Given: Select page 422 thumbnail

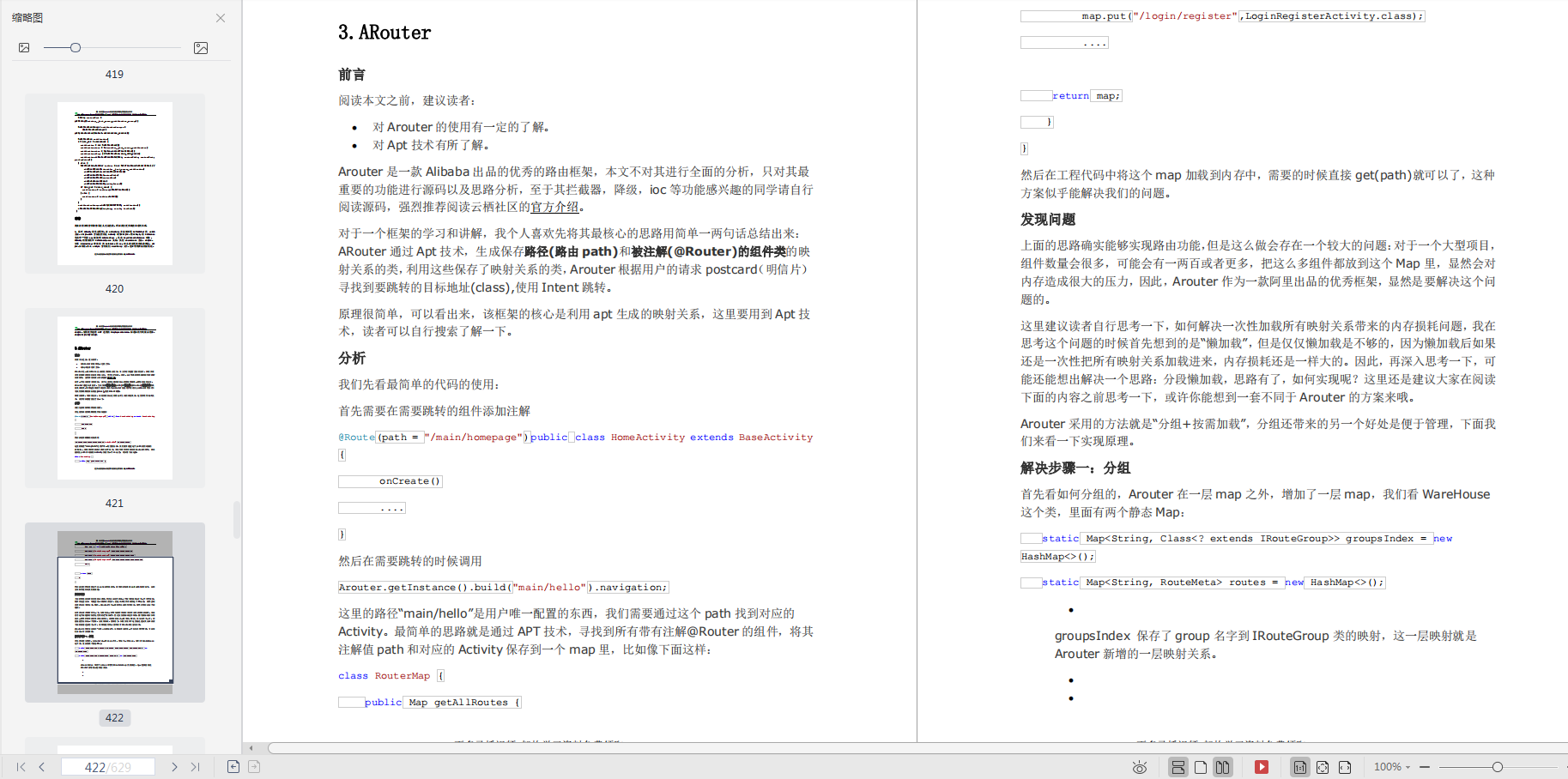Looking at the screenshot, I should (x=115, y=613).
